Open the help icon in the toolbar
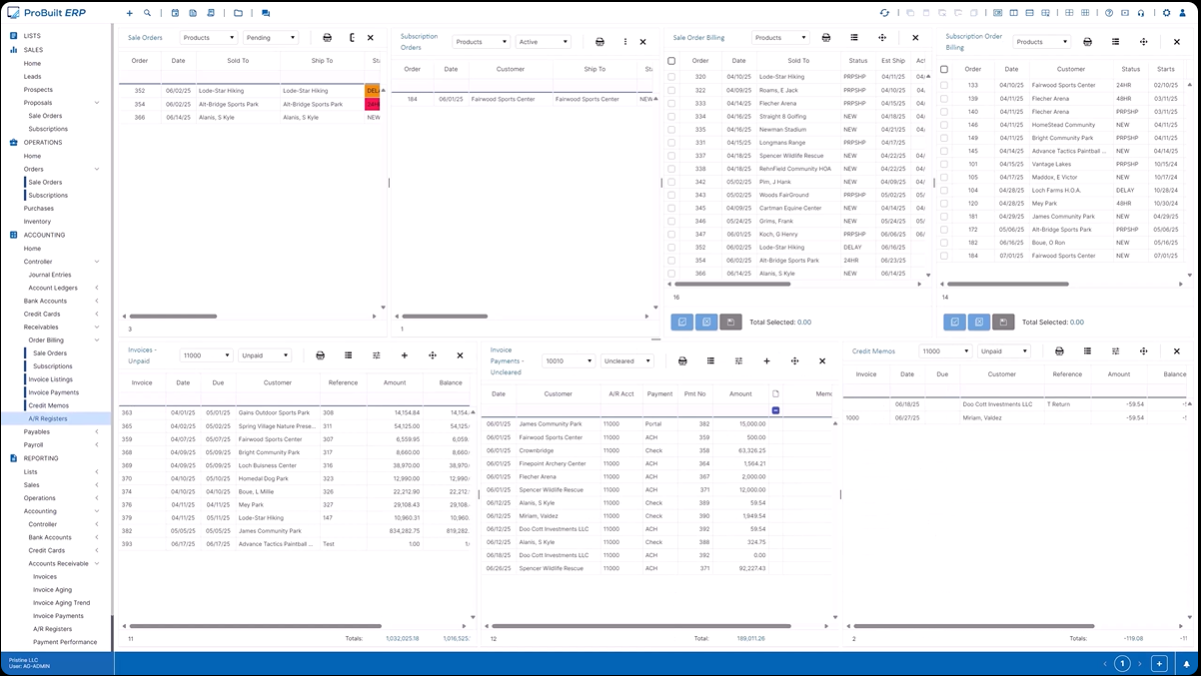The width and height of the screenshot is (1201, 676). click(x=1109, y=13)
